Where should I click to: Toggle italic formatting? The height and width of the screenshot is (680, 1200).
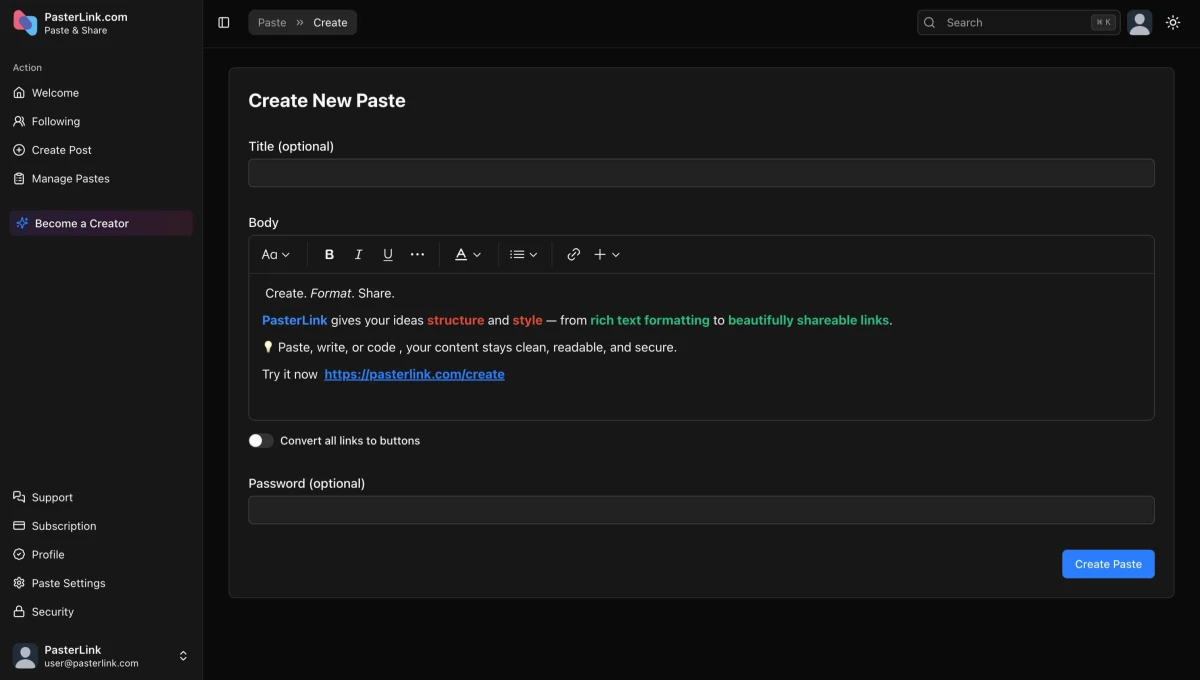(358, 255)
